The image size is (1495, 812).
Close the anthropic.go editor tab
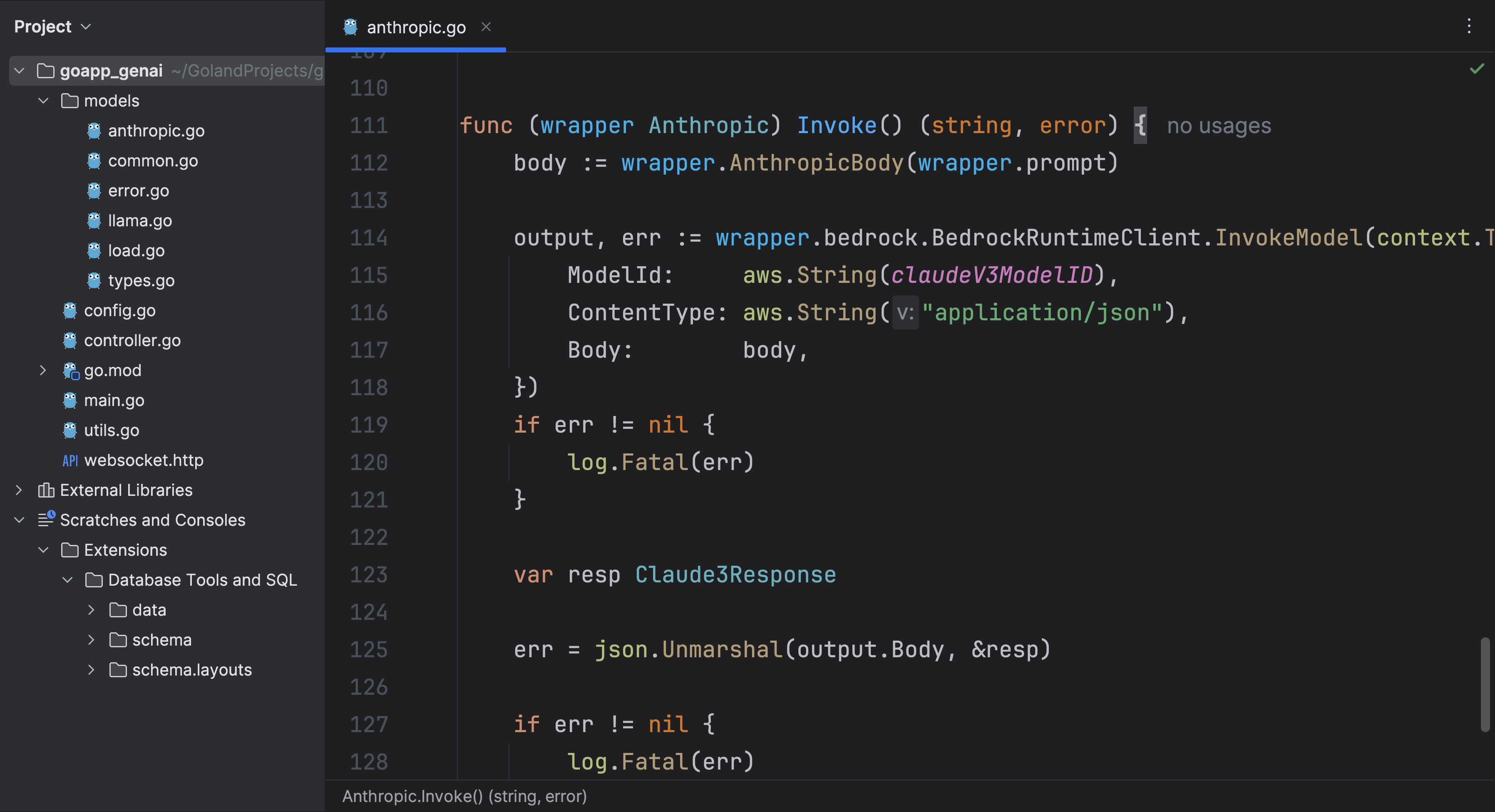487,27
